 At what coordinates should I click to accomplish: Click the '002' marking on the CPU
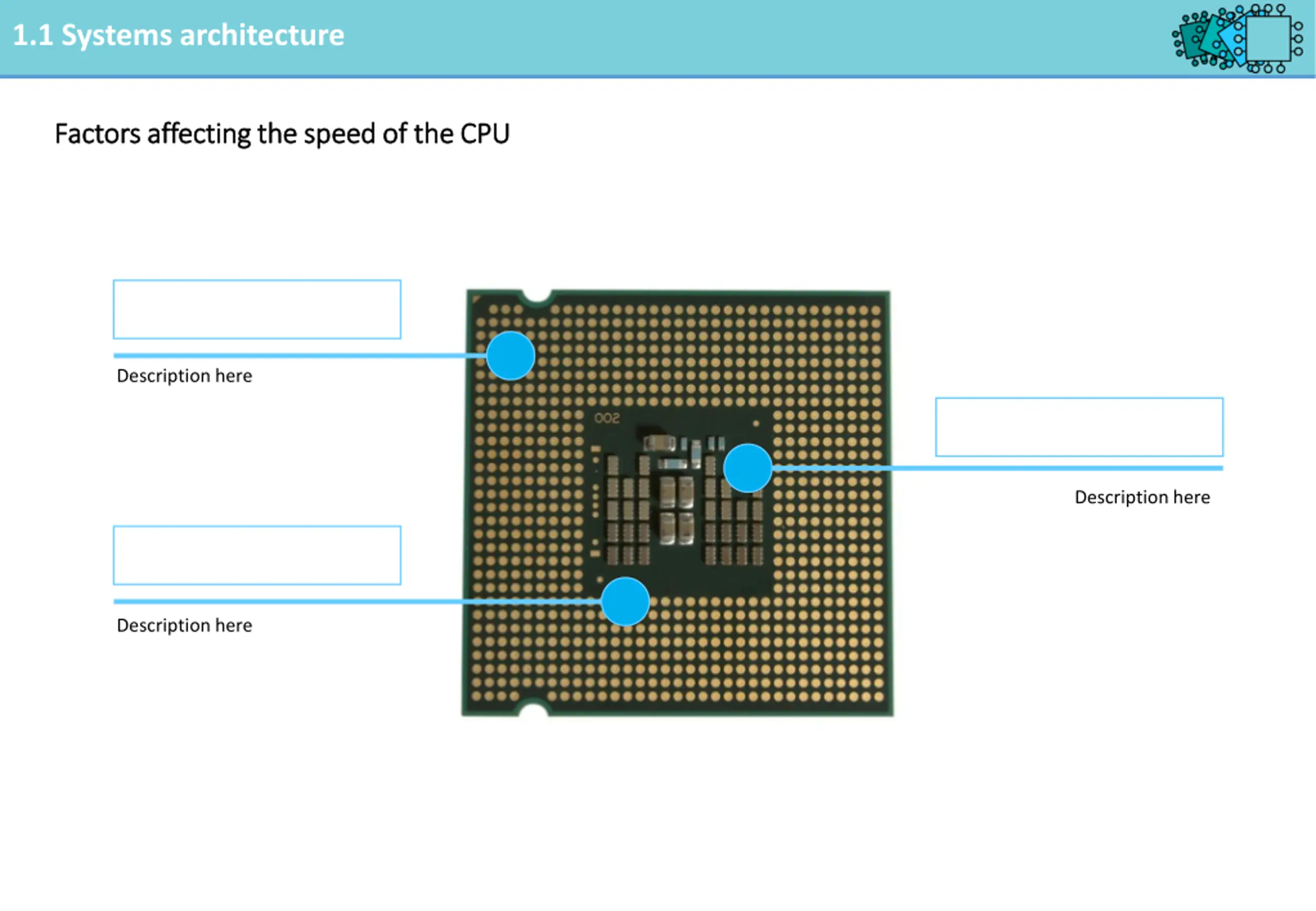607,418
